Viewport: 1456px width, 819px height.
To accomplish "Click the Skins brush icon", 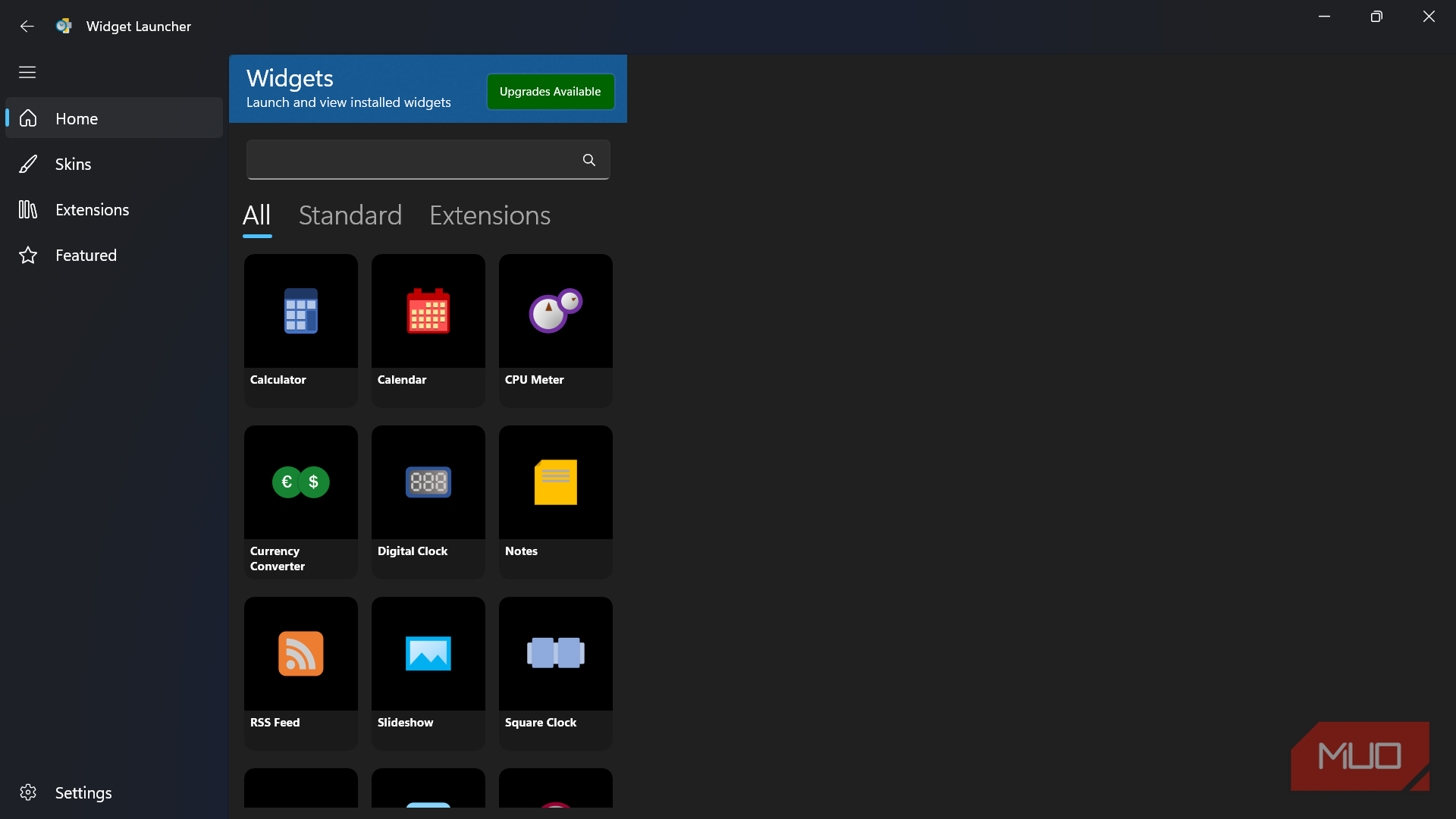I will (28, 164).
